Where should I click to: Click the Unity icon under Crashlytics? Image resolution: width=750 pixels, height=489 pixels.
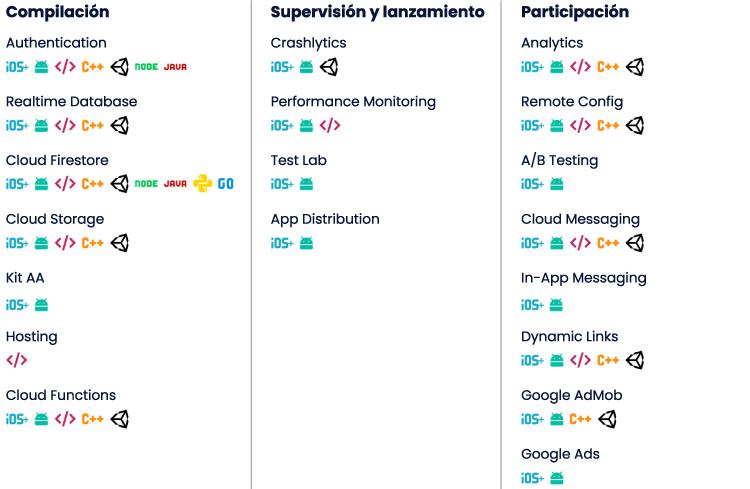(329, 67)
